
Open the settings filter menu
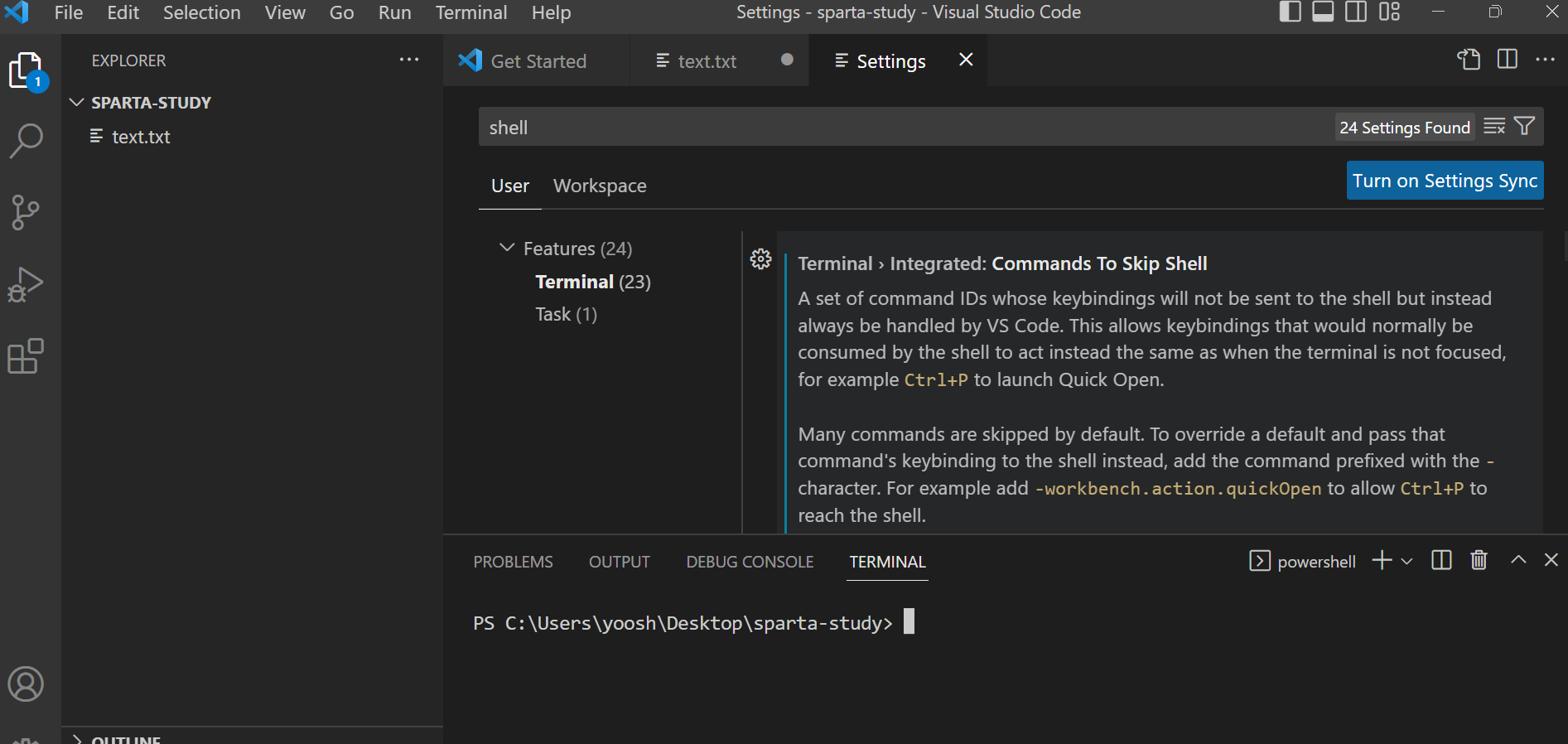(x=1524, y=126)
